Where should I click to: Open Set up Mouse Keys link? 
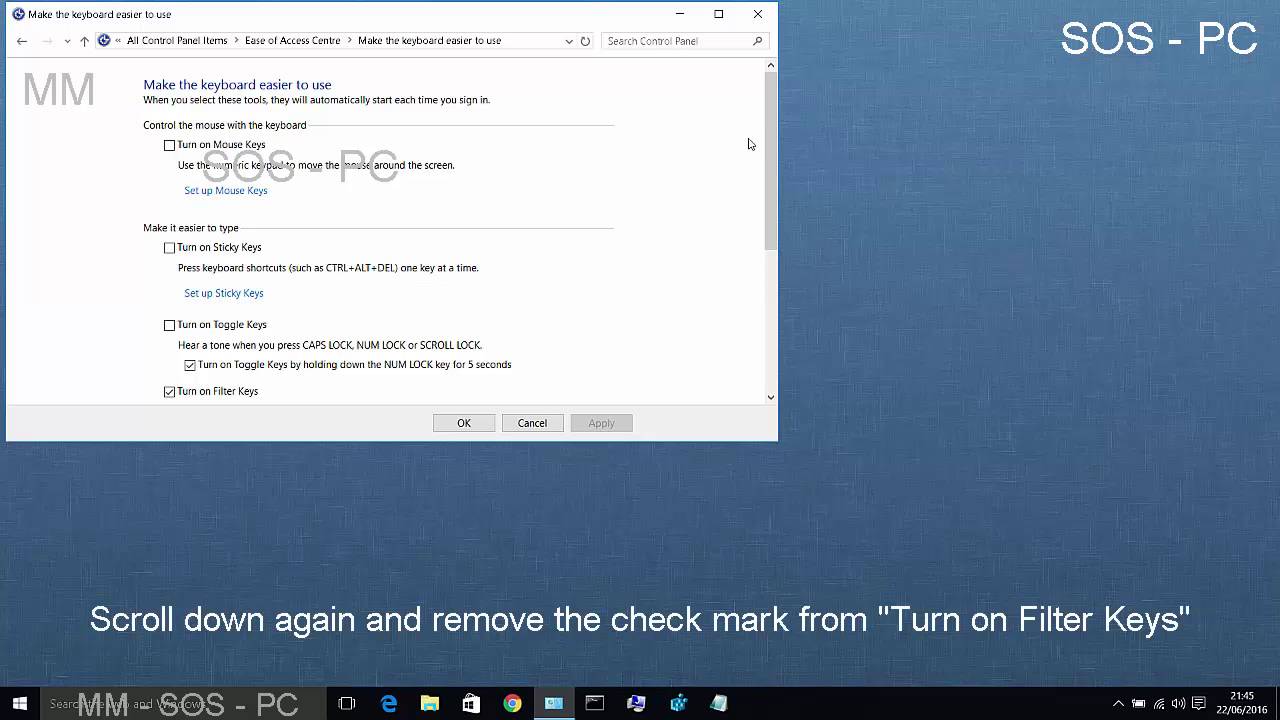tap(226, 191)
